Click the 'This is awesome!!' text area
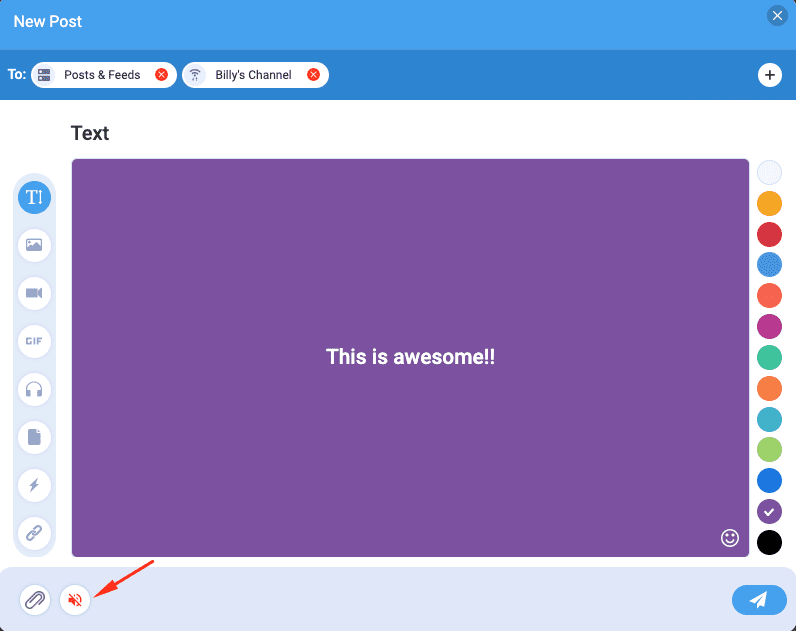The image size is (796, 631). click(410, 357)
